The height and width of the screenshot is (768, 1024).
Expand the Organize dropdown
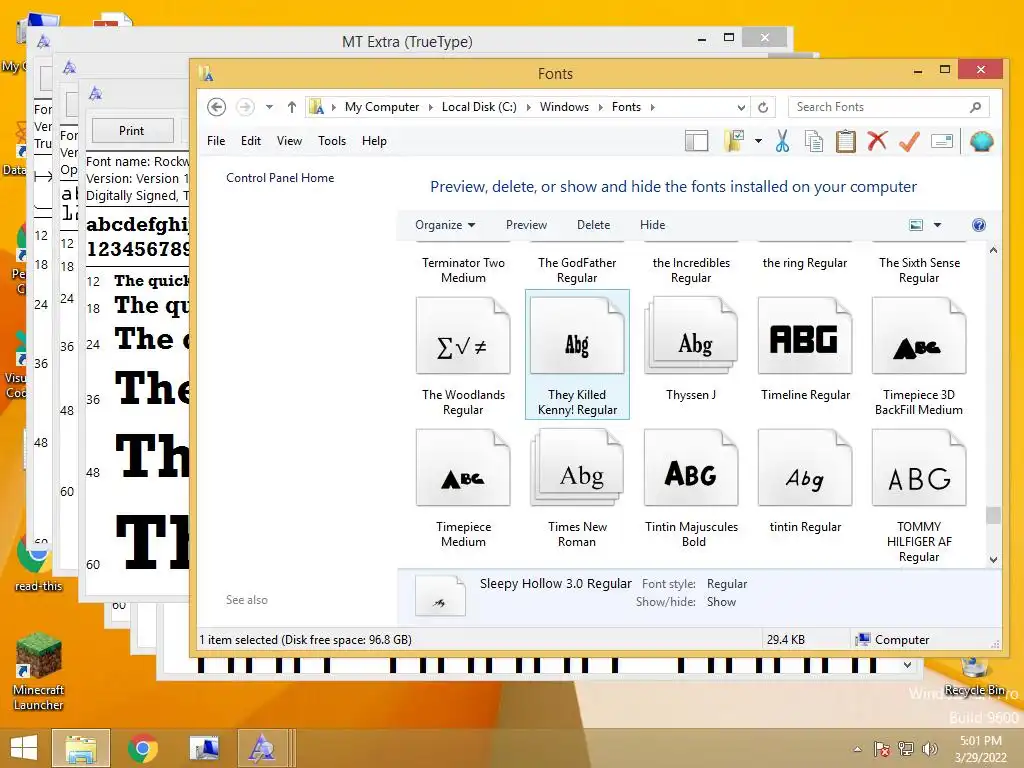coord(445,225)
